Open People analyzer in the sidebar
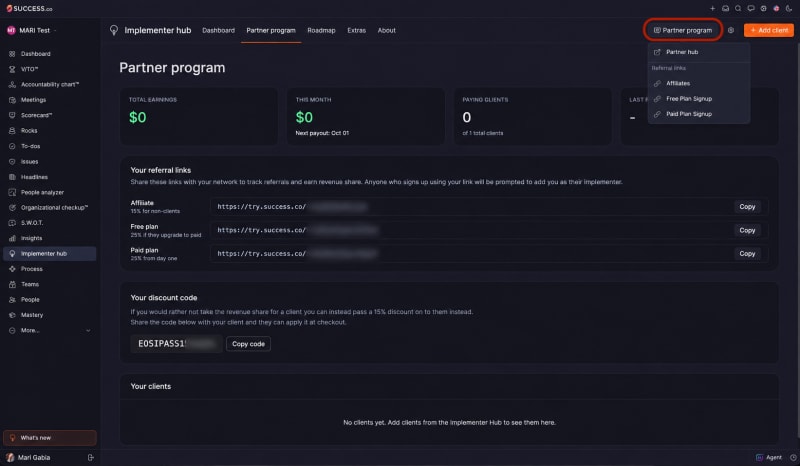The image size is (800, 466). coord(49,192)
